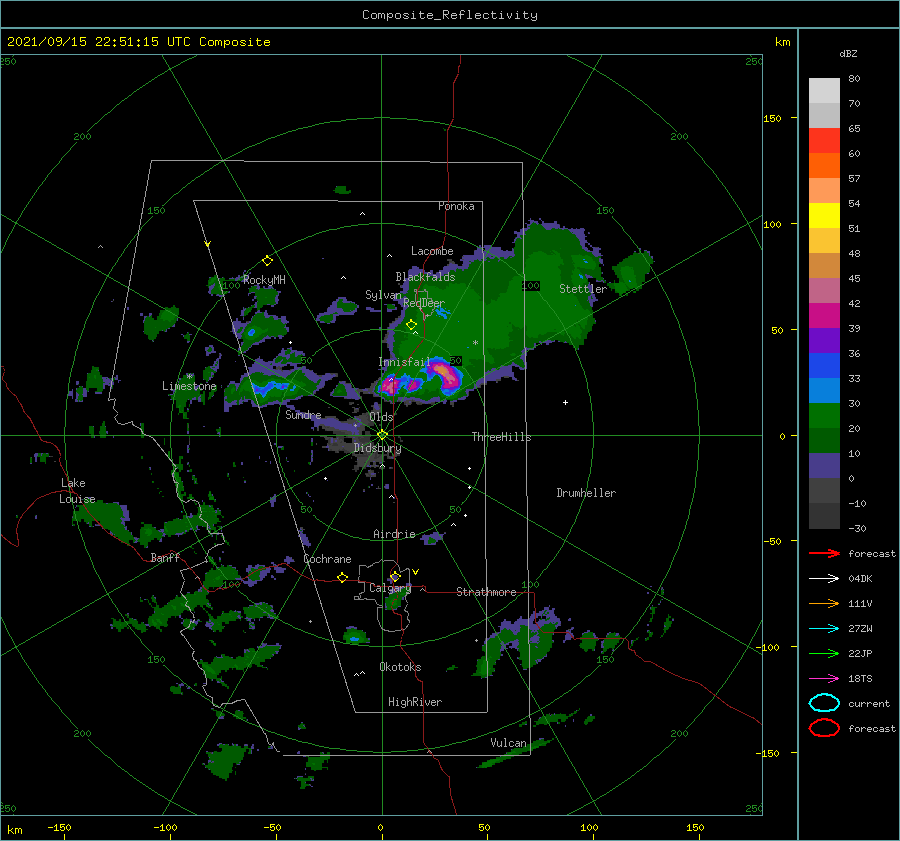The image size is (900, 841).
Task: Select the Strathmore label
Action: (486, 592)
